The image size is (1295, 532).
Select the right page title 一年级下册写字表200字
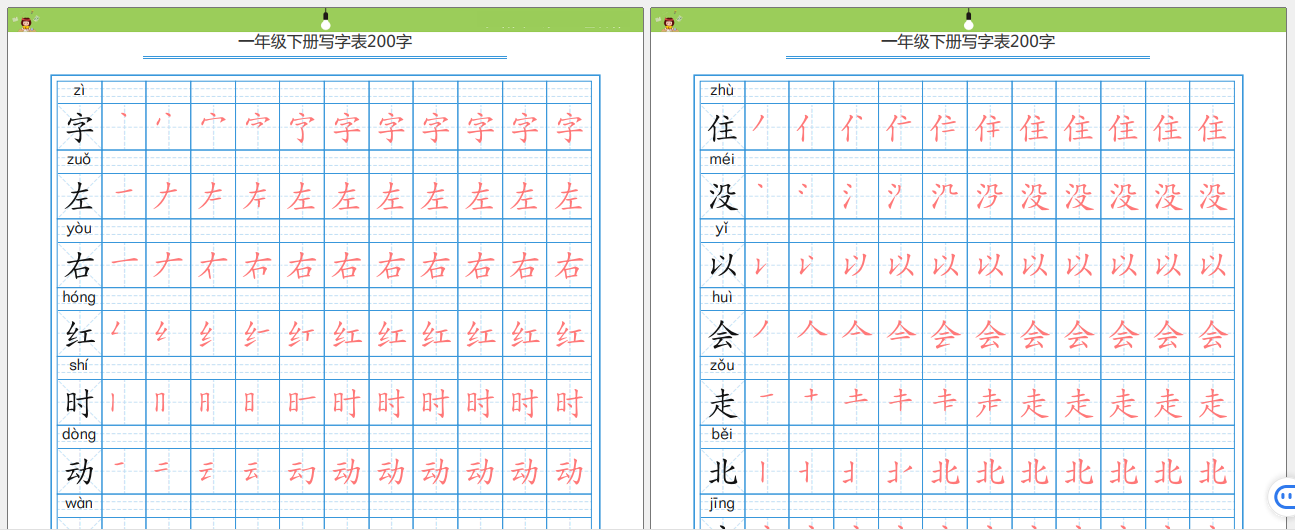(x=968, y=42)
